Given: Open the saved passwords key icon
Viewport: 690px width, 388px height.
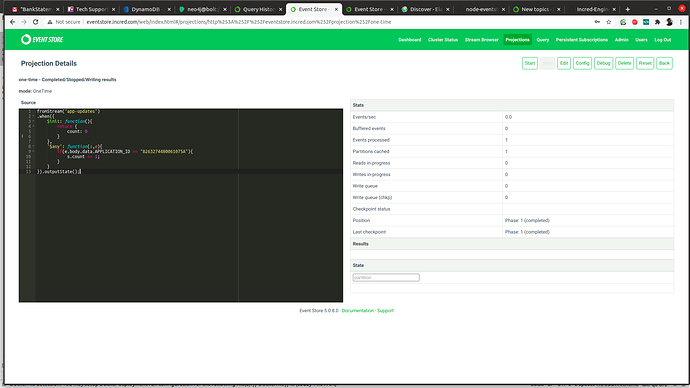Looking at the screenshot, I should tap(597, 22).
